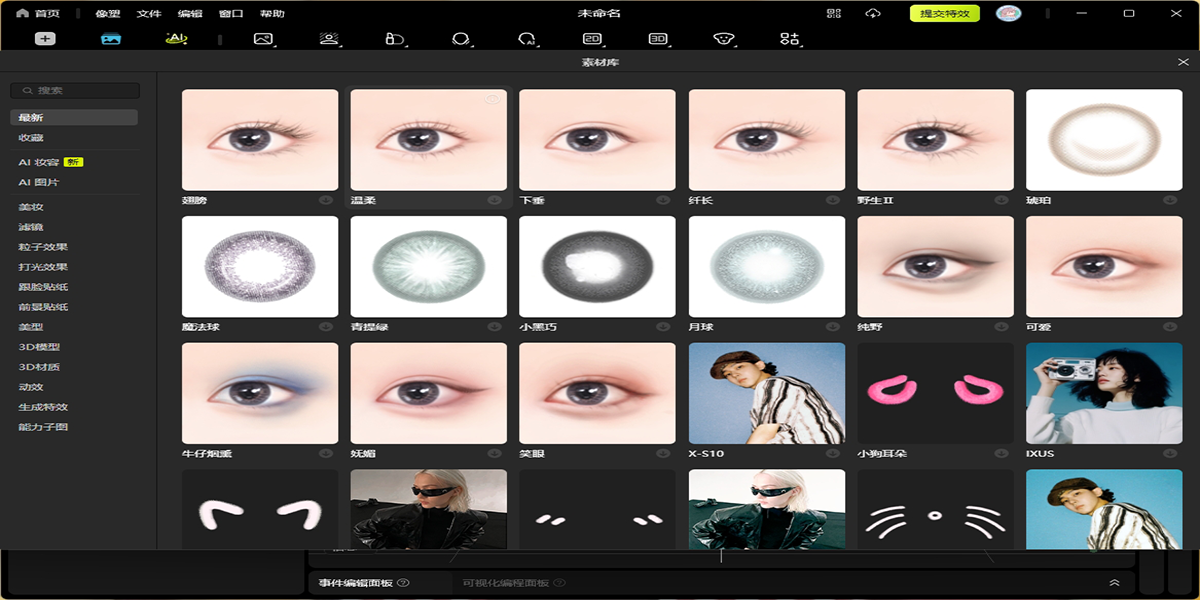Select the X-S10 filter thumbnail
Screen dimensions: 1200x600
(767, 394)
